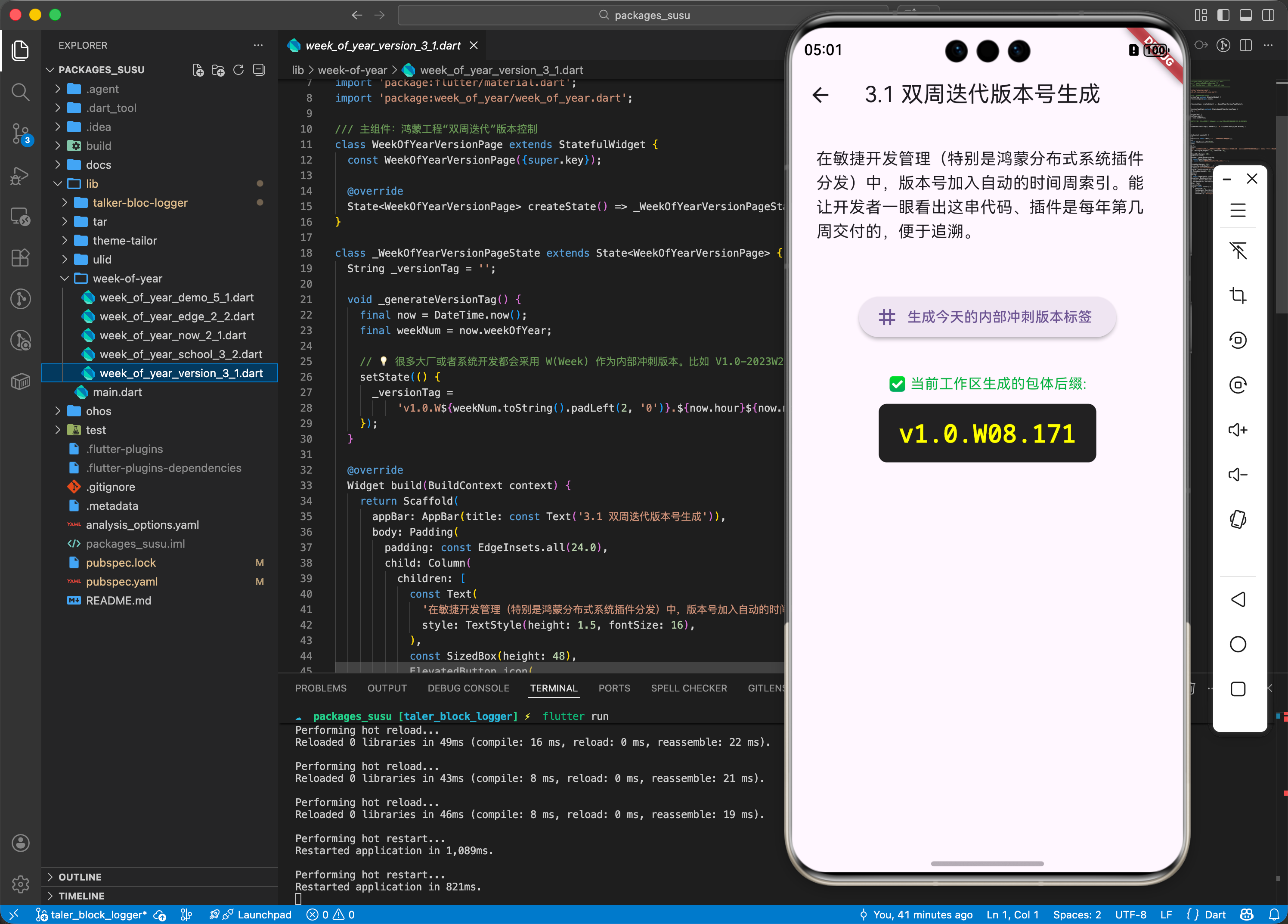This screenshot has height=924, width=1288.
Task: Toggle primary side bar layout icon
Action: pos(1223,16)
